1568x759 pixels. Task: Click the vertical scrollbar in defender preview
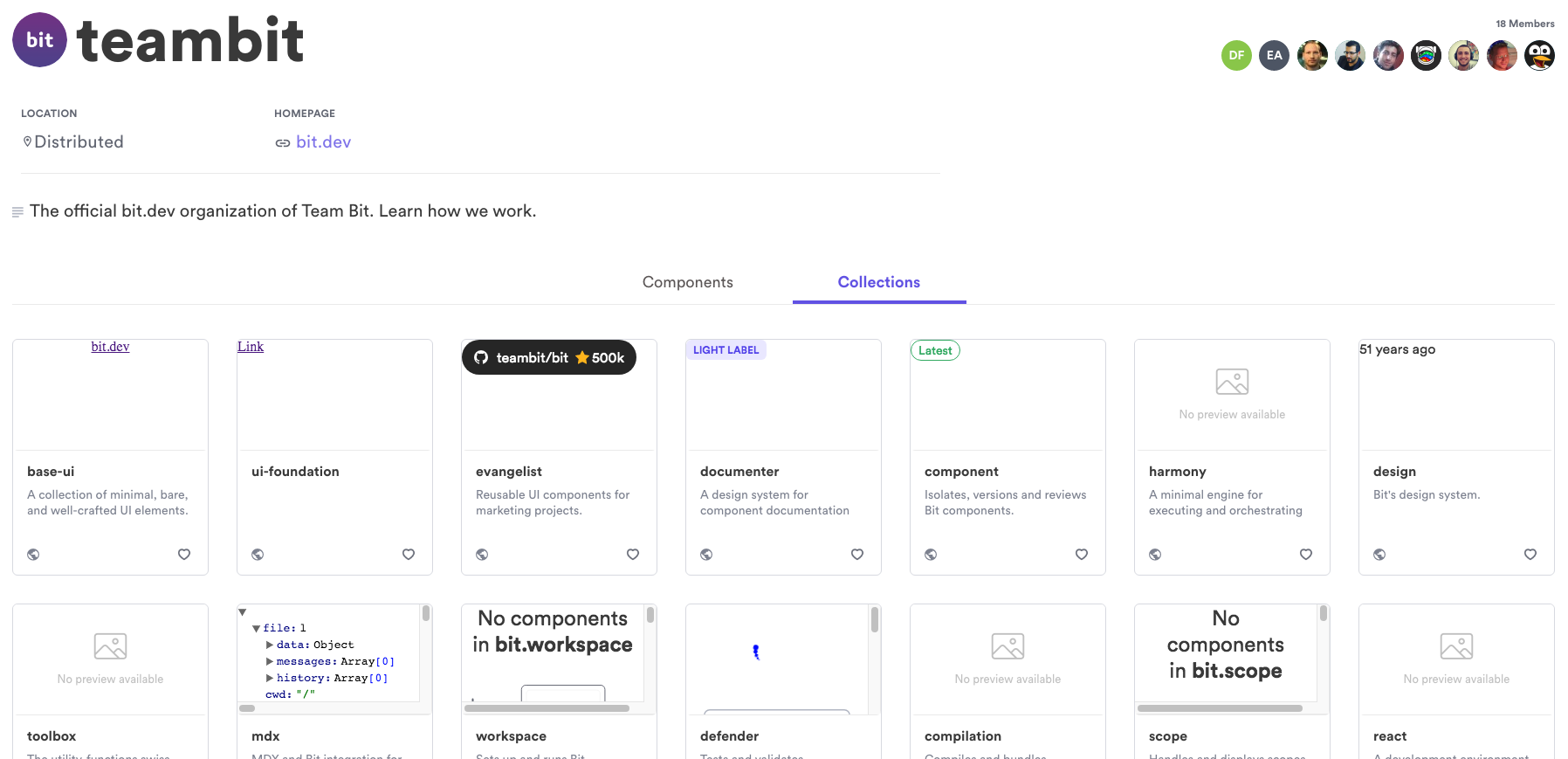pyautogui.click(x=875, y=619)
